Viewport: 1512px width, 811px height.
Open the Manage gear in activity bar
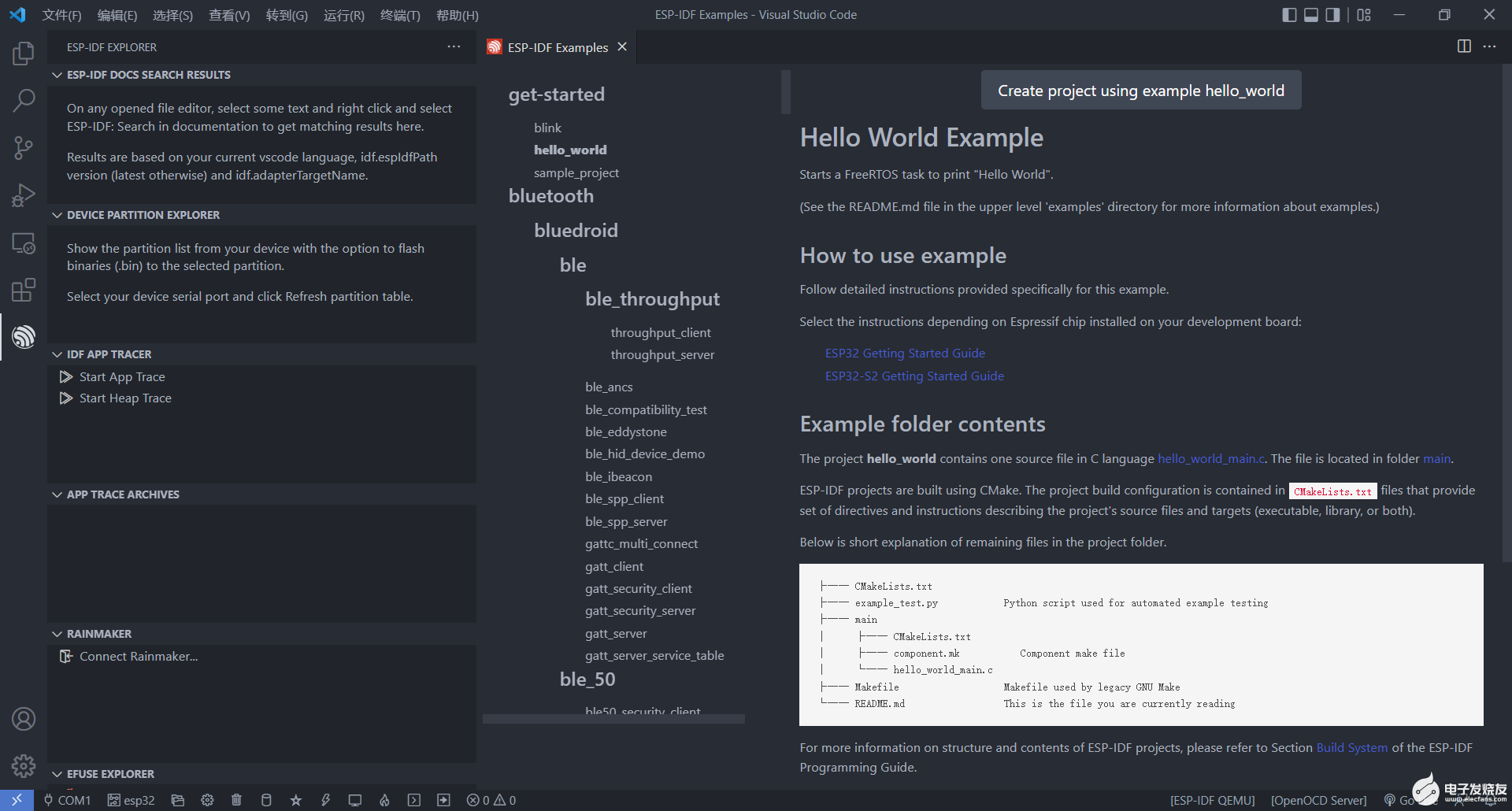pos(24,765)
